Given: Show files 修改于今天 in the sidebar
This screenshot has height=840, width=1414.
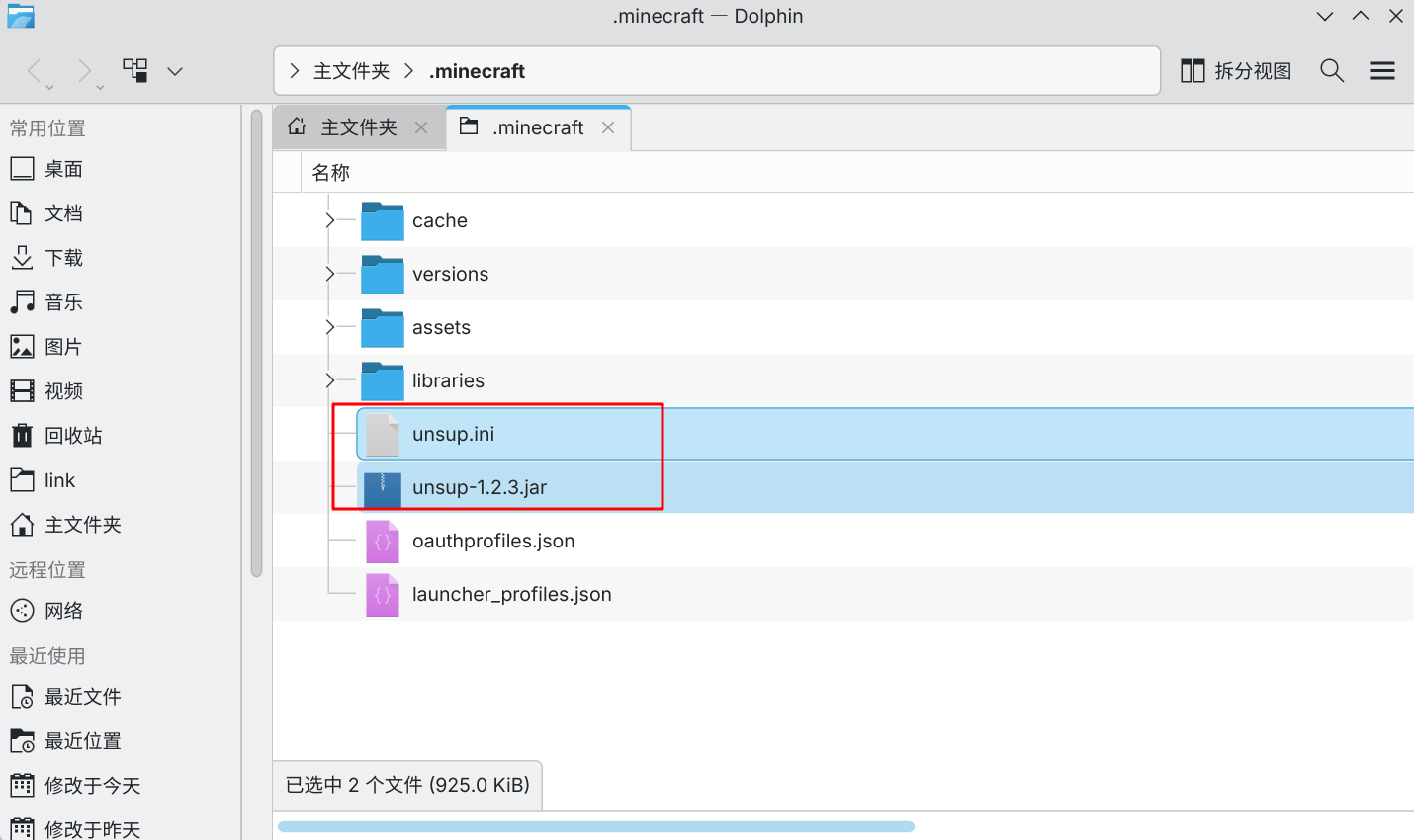Looking at the screenshot, I should (x=75, y=786).
